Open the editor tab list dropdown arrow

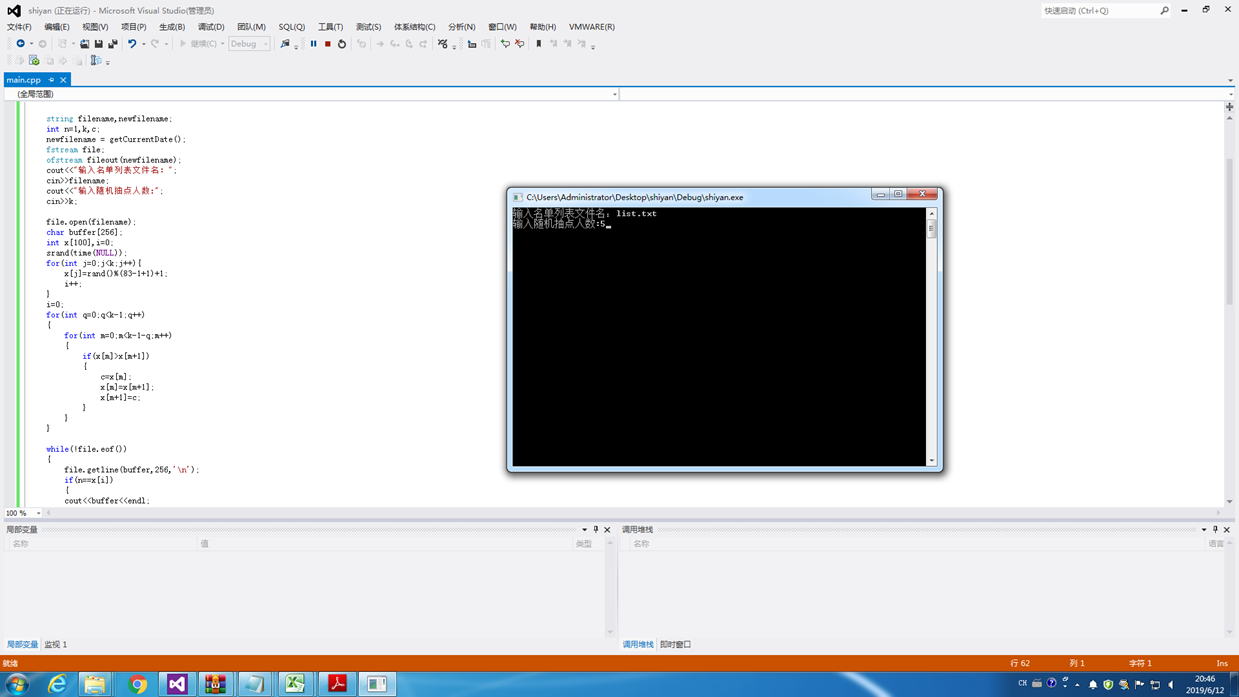point(1230,80)
